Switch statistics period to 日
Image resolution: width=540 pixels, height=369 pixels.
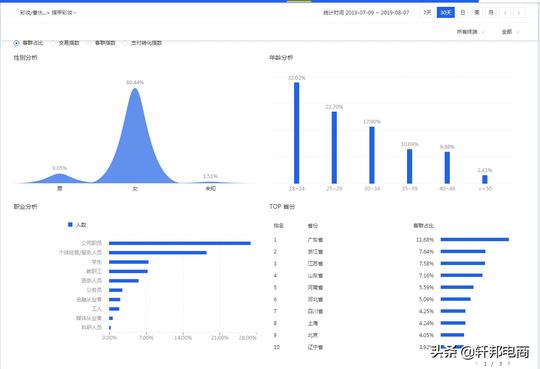coord(463,12)
